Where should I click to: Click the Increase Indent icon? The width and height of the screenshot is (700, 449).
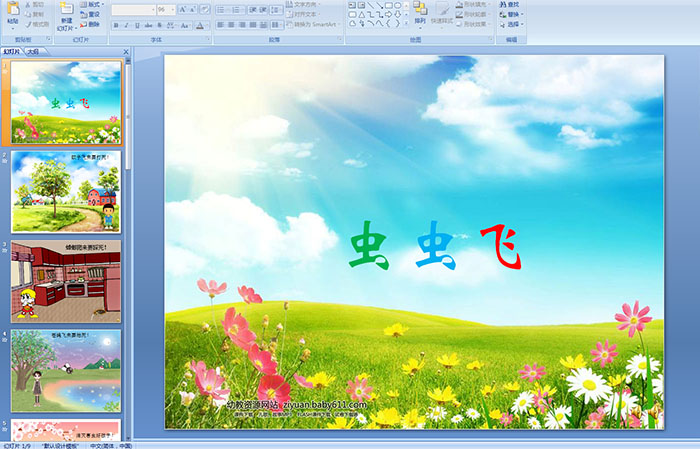[x=264, y=9]
